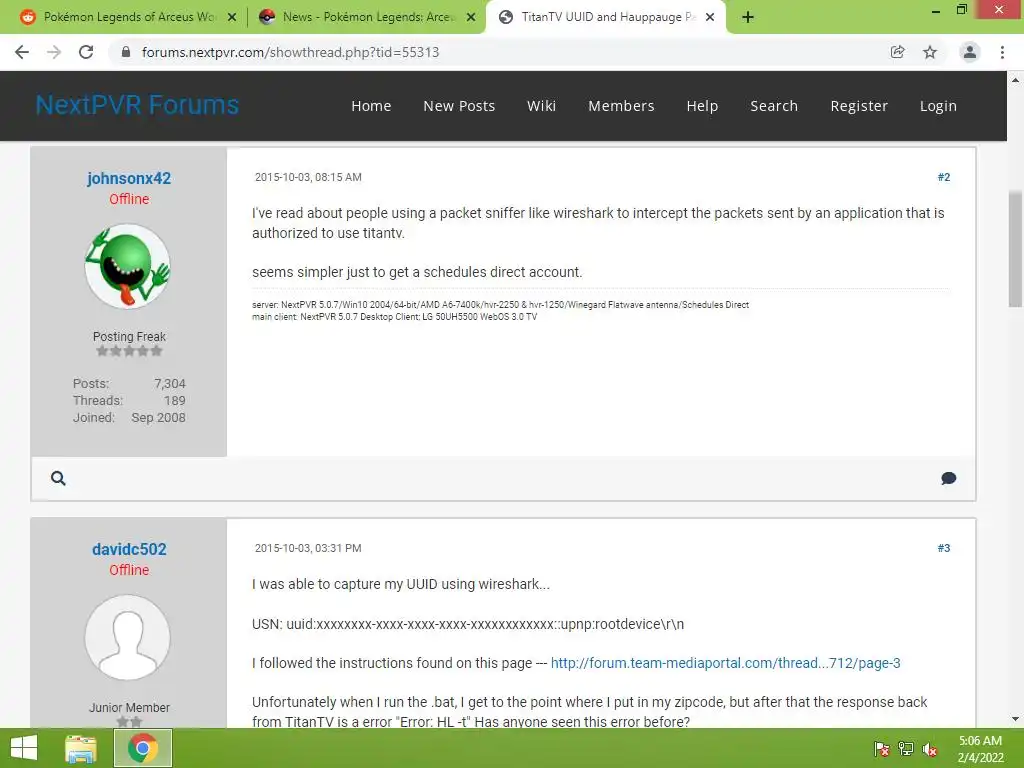Click the reply speech bubble icon under post #2
Screen dimensions: 1024x768
(948, 478)
